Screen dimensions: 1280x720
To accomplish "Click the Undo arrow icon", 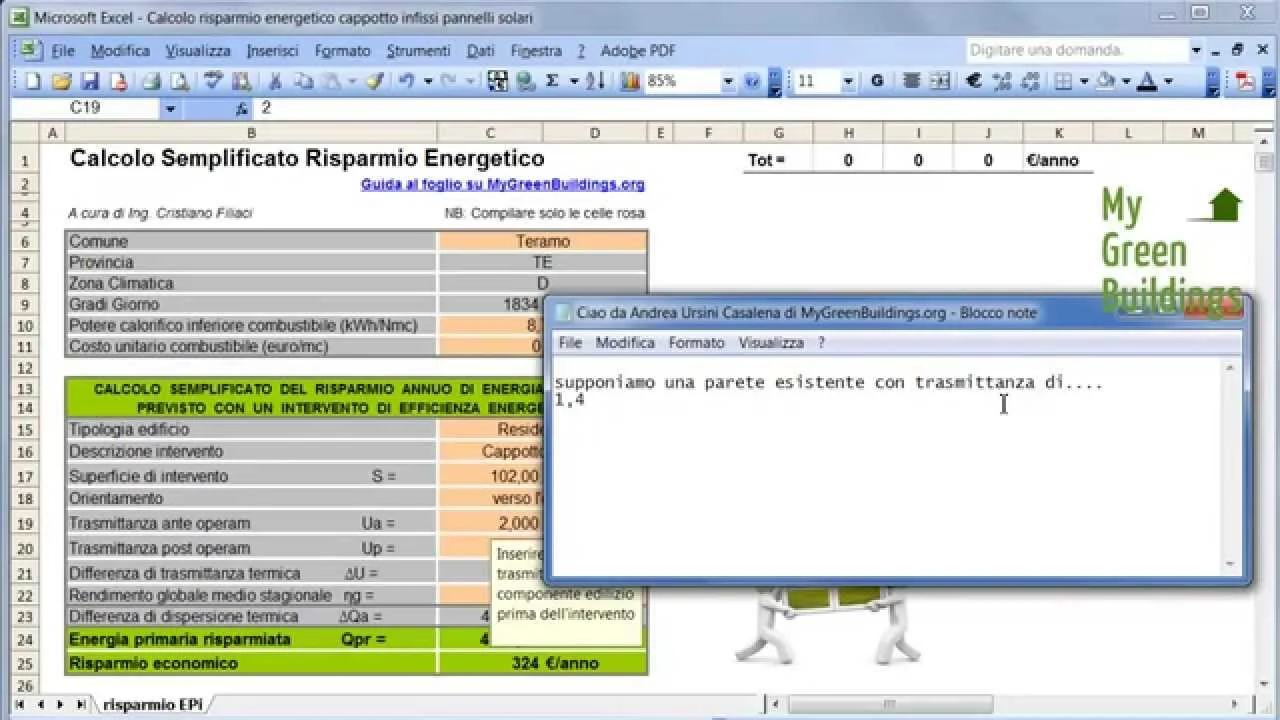I will 406,82.
